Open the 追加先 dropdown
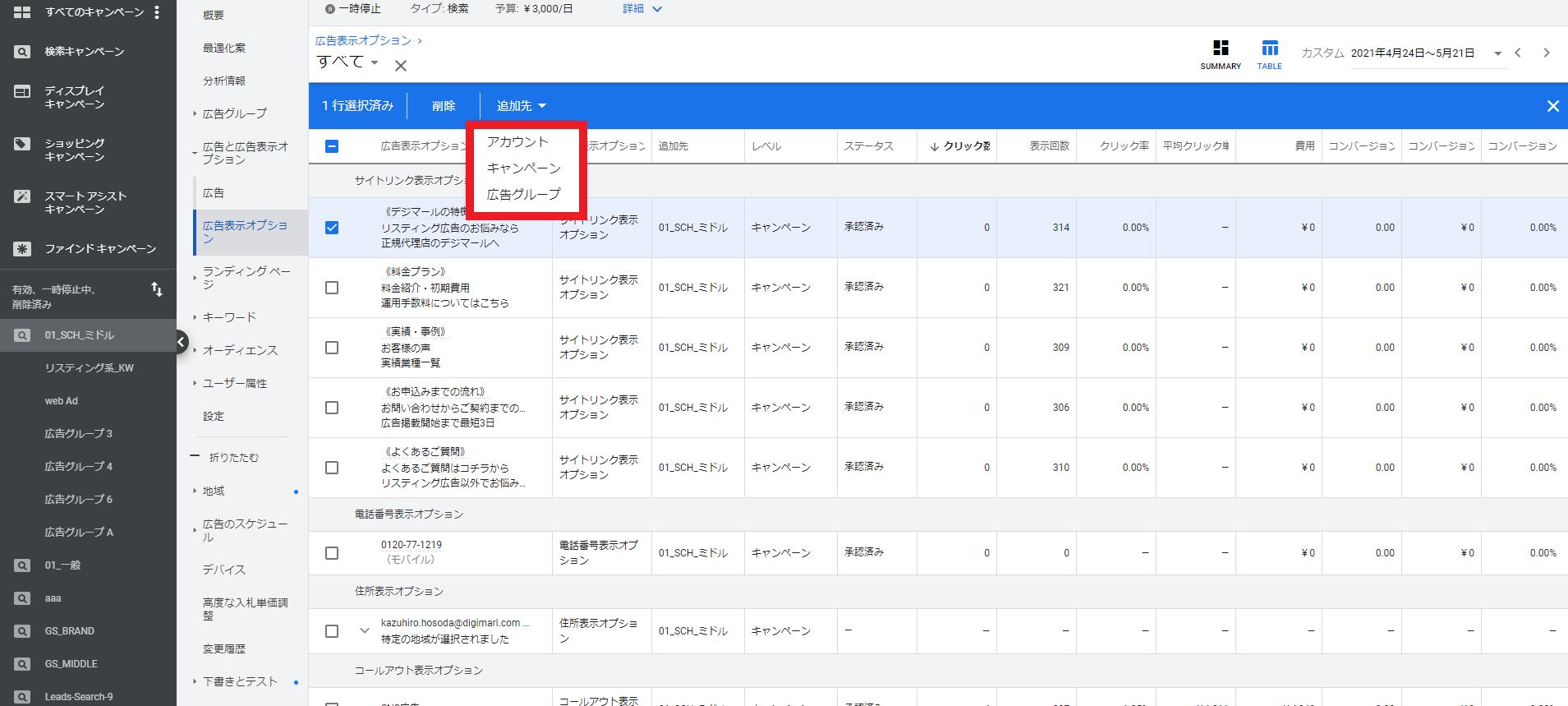1568x706 pixels. point(521,106)
